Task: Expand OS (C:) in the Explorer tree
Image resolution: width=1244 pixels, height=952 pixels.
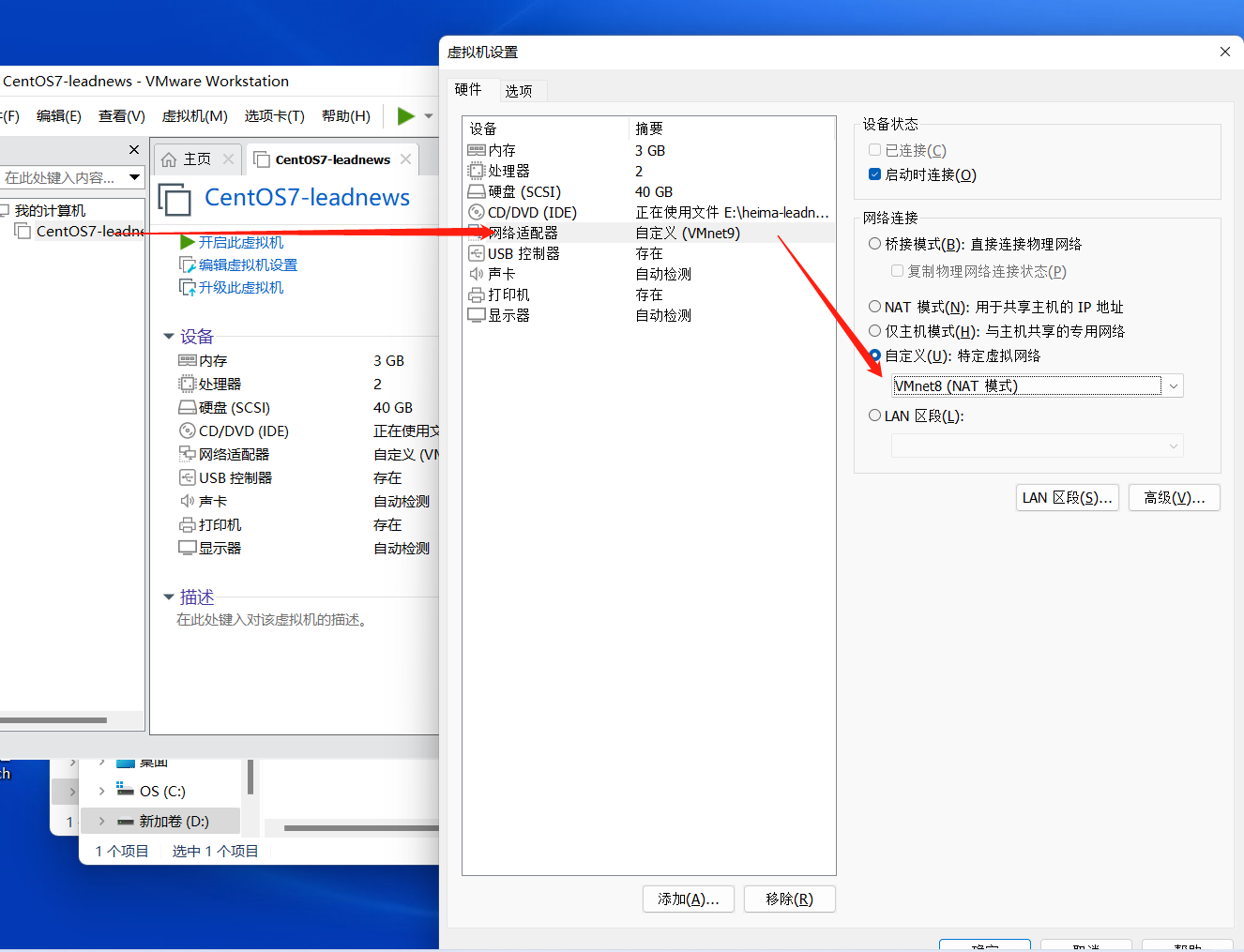Action: pos(101,791)
